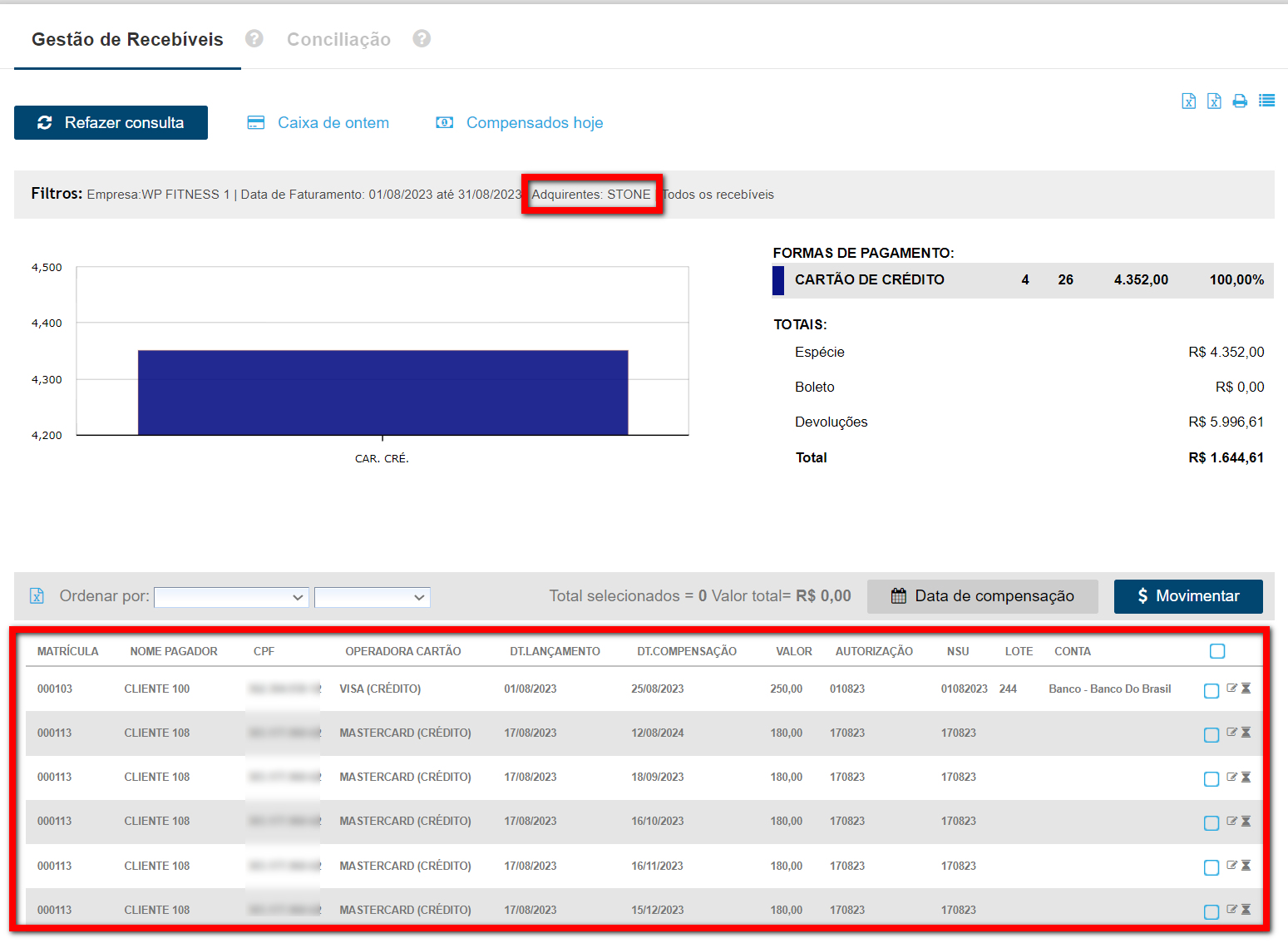Sort the table by the DT.COMPENSAÇÃO column header
The image size is (1288, 948).
point(686,651)
